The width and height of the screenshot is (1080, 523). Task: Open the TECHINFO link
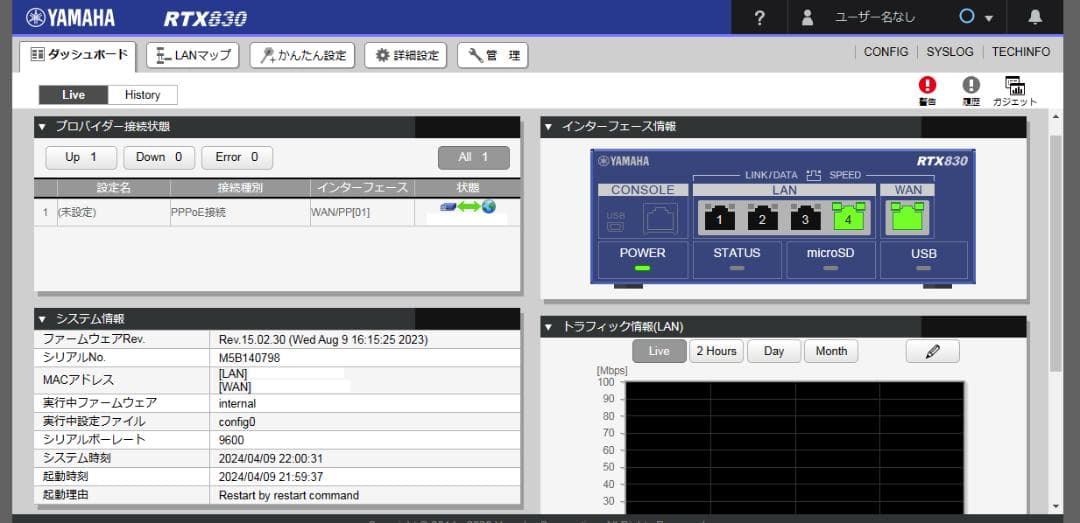coord(1021,52)
